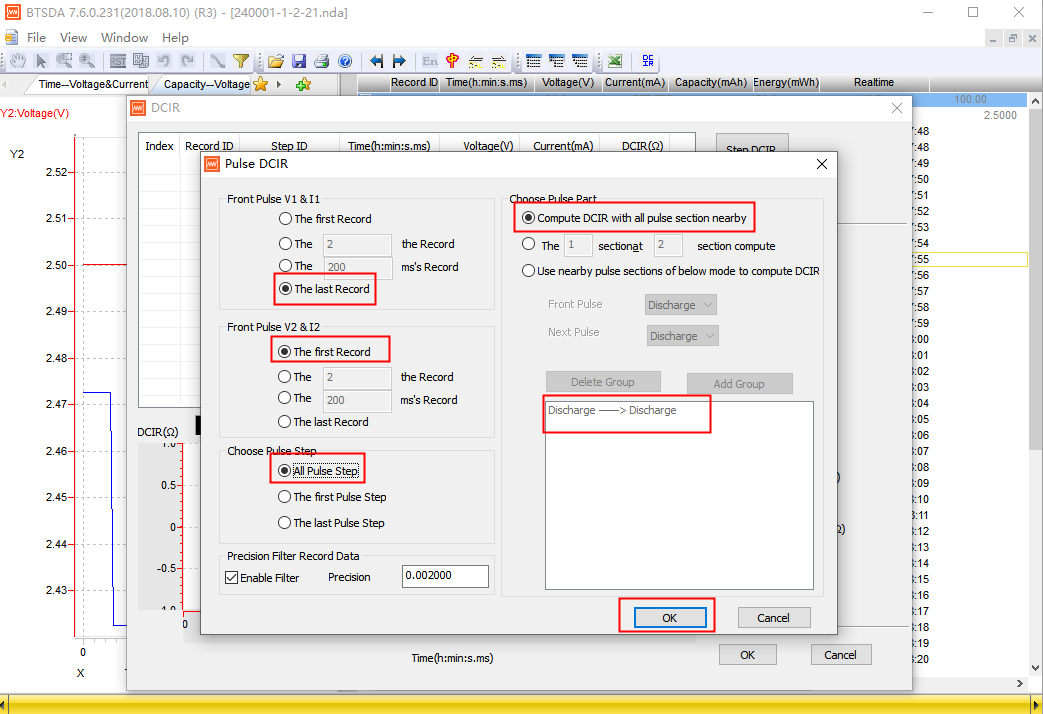Select the curve line tool icon
The image size is (1043, 714).
pyautogui.click(x=218, y=61)
